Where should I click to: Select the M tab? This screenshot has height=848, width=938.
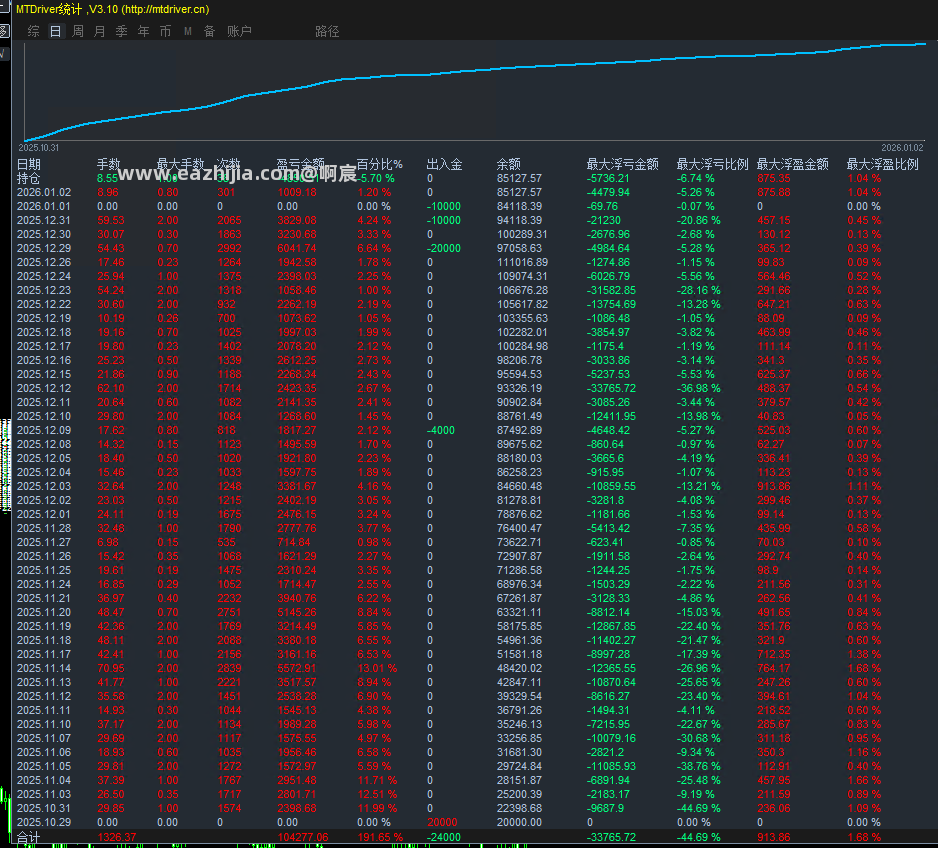tap(188, 31)
